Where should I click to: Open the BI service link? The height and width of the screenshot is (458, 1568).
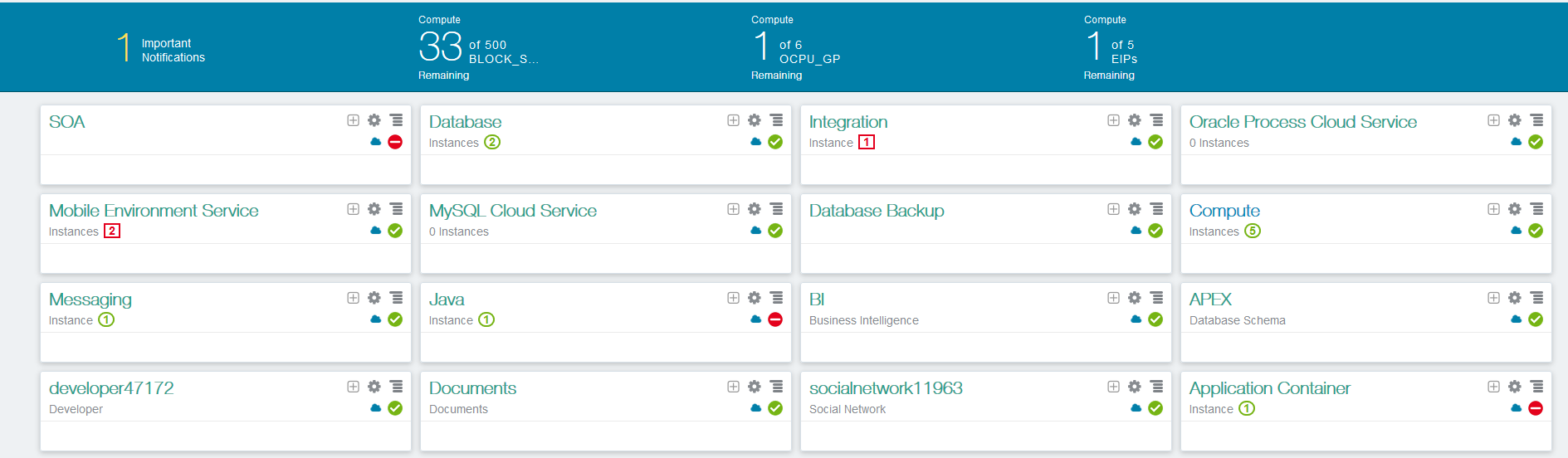pos(817,300)
